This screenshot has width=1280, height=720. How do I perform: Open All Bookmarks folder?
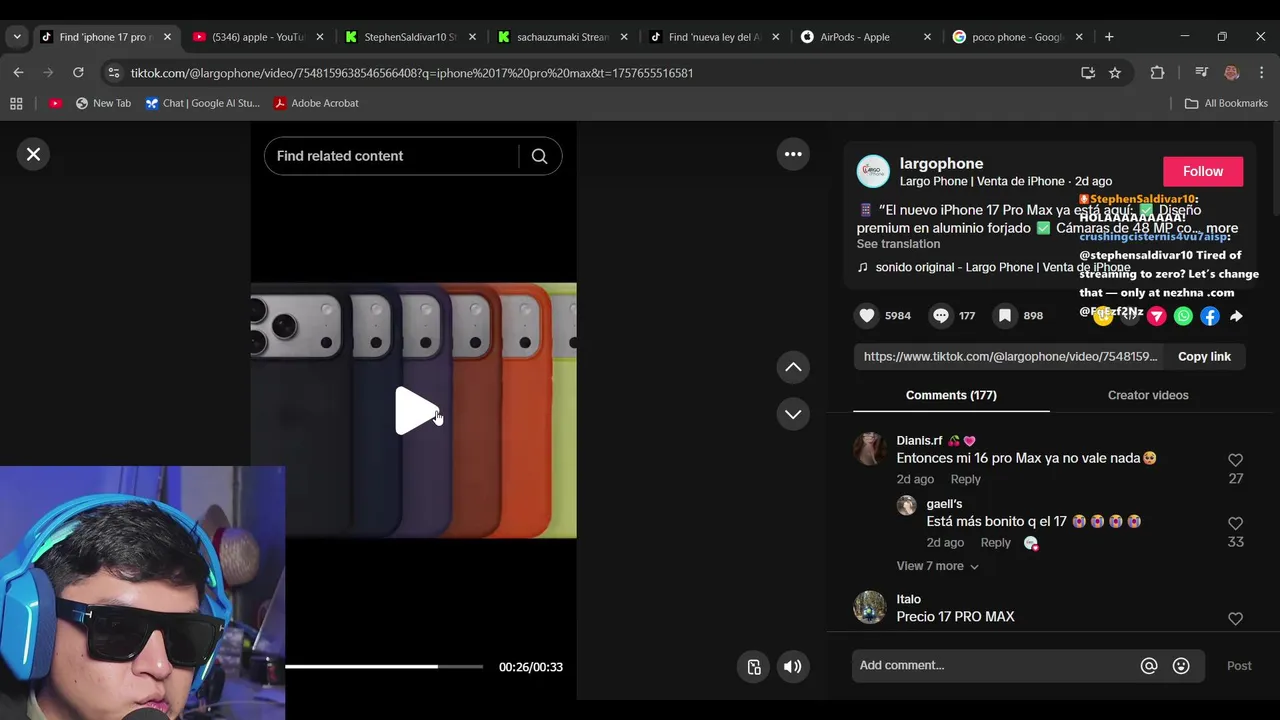click(1226, 103)
